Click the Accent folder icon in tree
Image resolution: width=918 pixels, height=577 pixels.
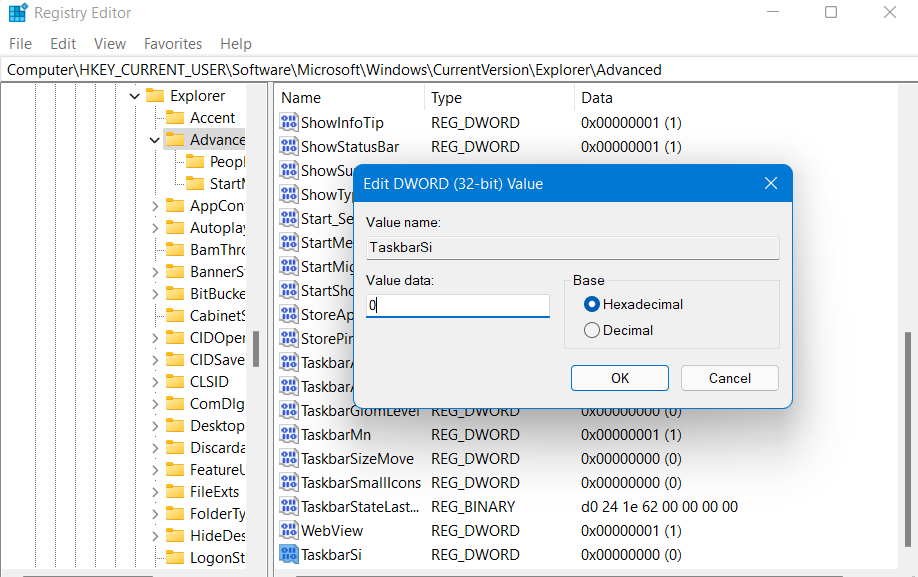(175, 118)
